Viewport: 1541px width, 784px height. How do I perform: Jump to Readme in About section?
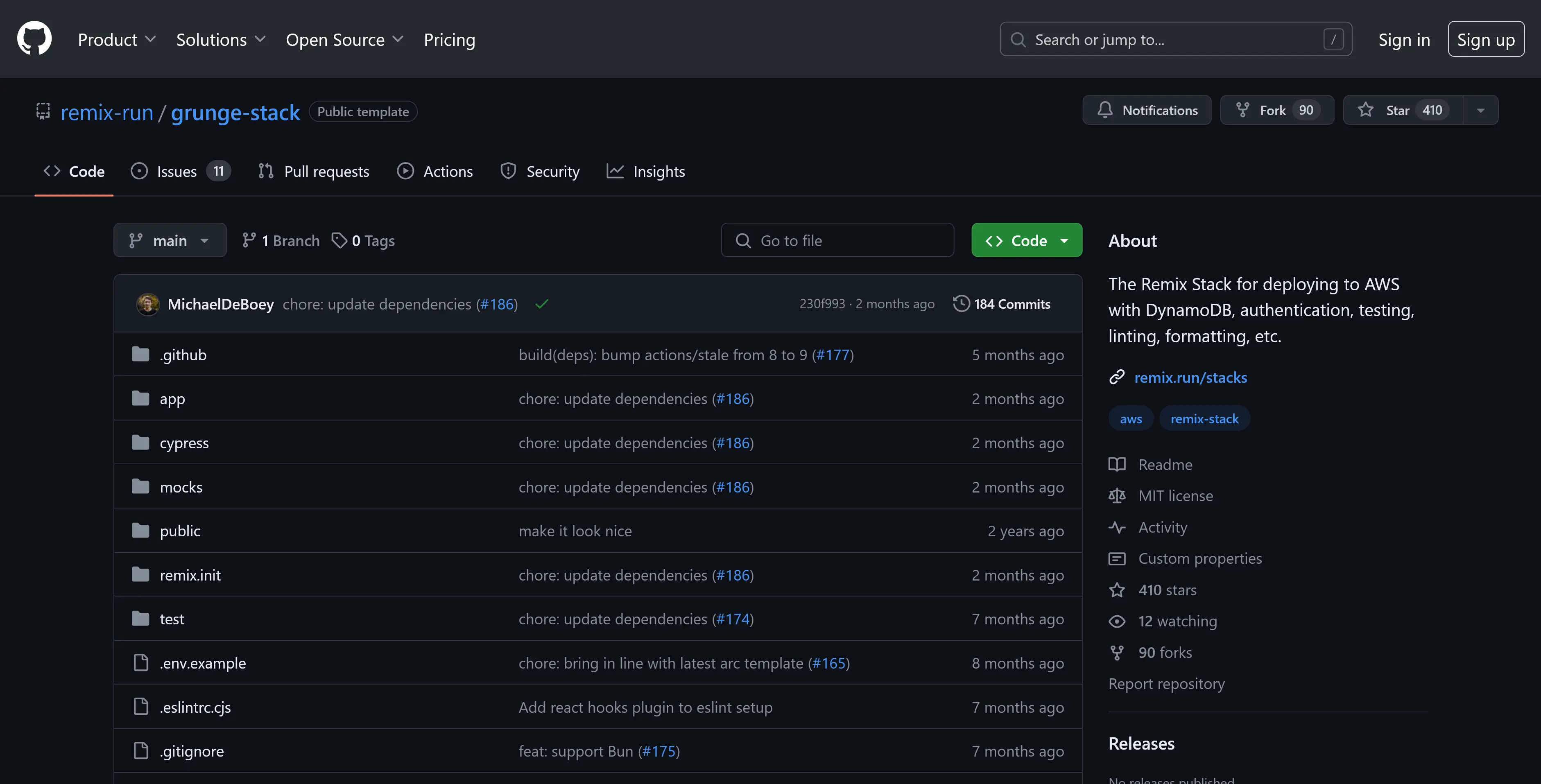[1150, 465]
